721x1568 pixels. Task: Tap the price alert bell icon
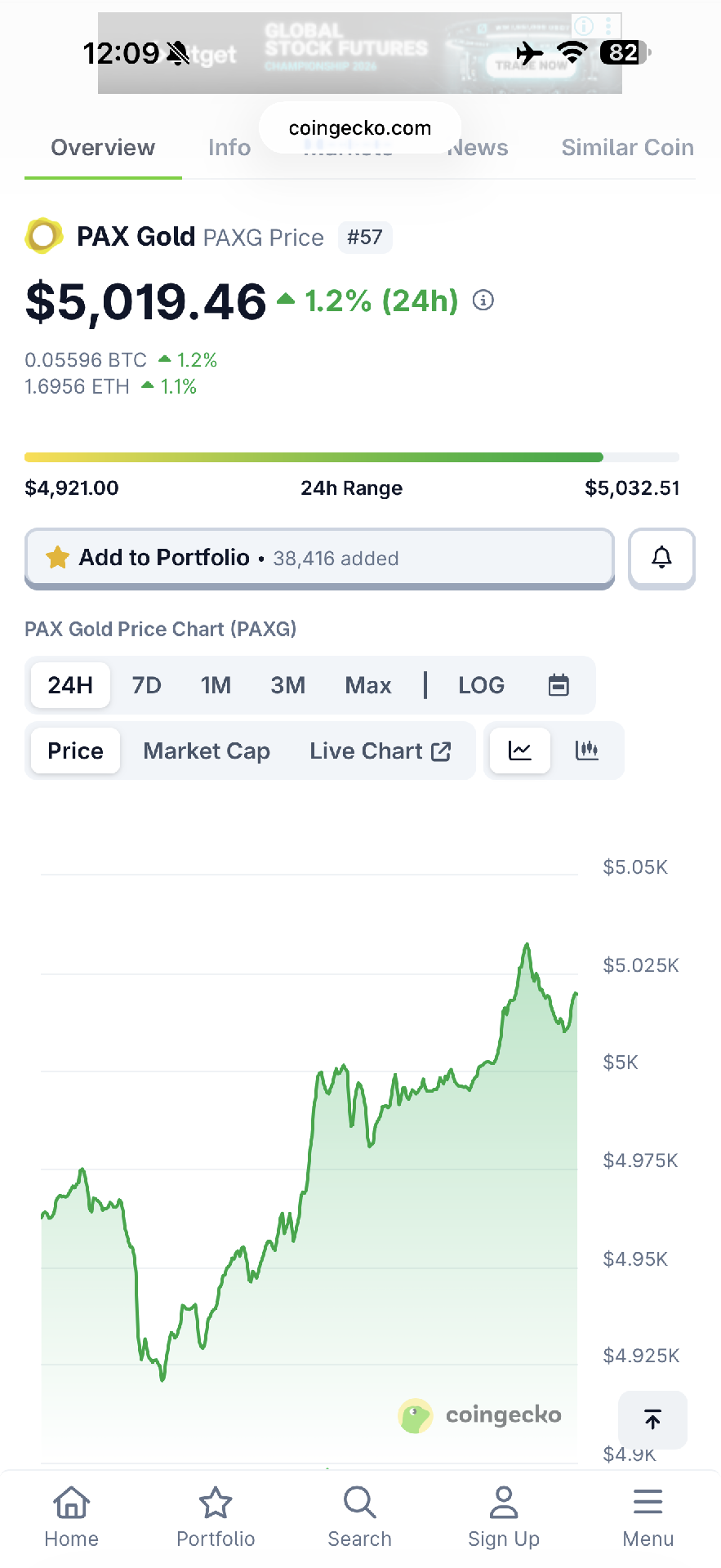[x=661, y=558]
